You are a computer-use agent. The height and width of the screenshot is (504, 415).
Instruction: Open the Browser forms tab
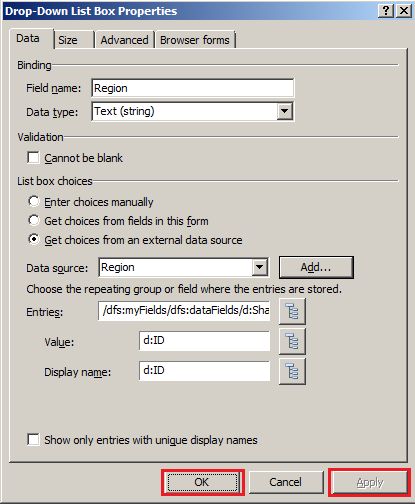[195, 40]
